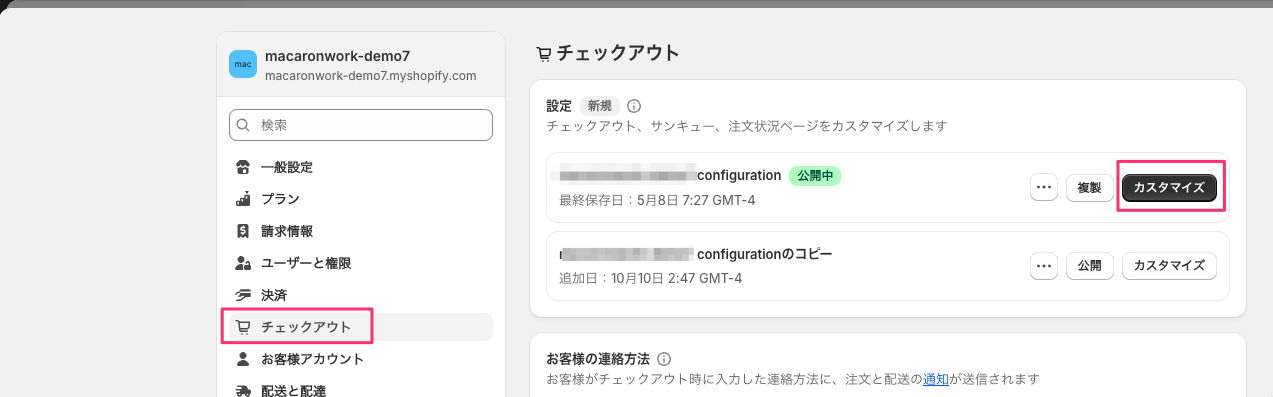This screenshot has width=1273, height=397.
Task: Click the 配送と配達 truck icon
Action: (x=243, y=390)
